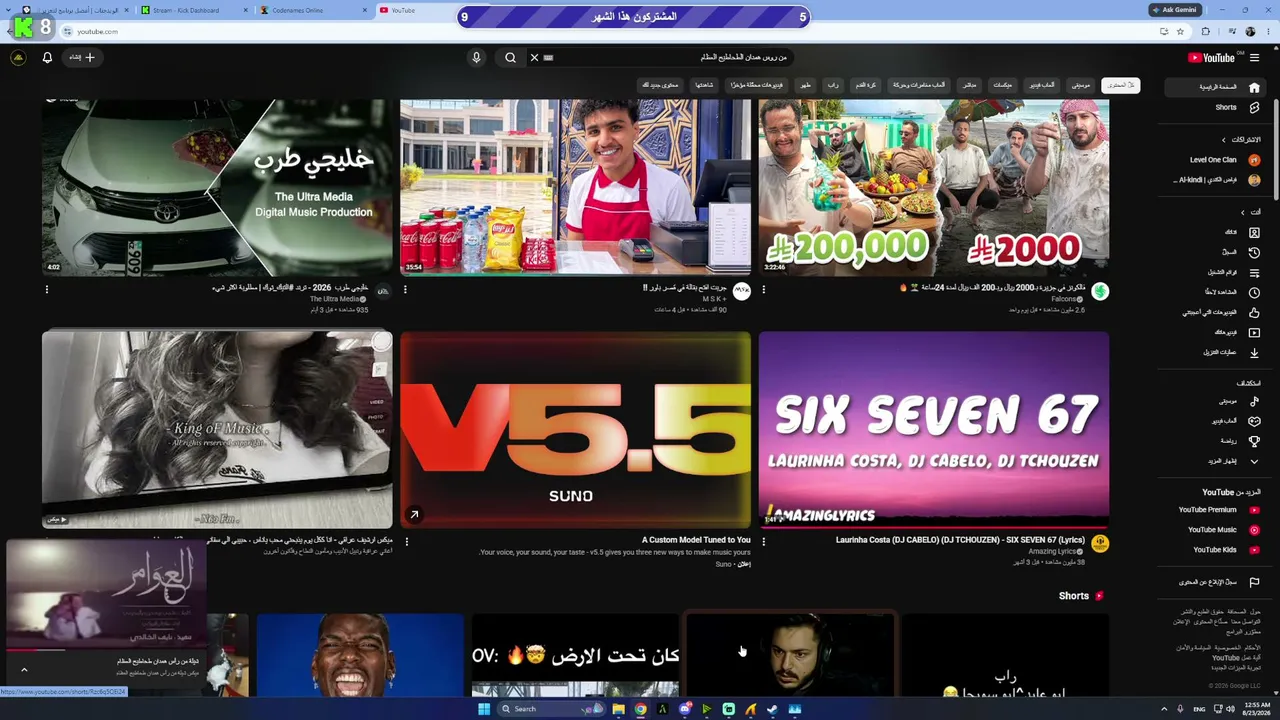Image resolution: width=1280 pixels, height=720 pixels.
Task: Open options menu for Suno ad
Action: [x=405, y=542]
